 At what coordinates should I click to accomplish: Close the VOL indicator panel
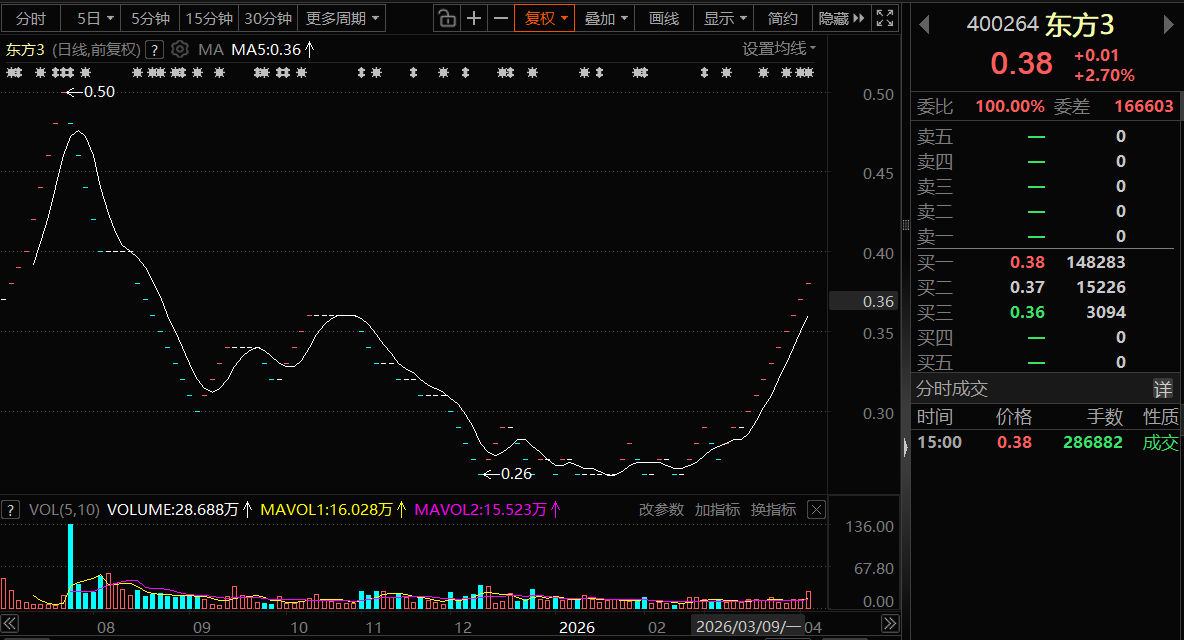[x=816, y=509]
